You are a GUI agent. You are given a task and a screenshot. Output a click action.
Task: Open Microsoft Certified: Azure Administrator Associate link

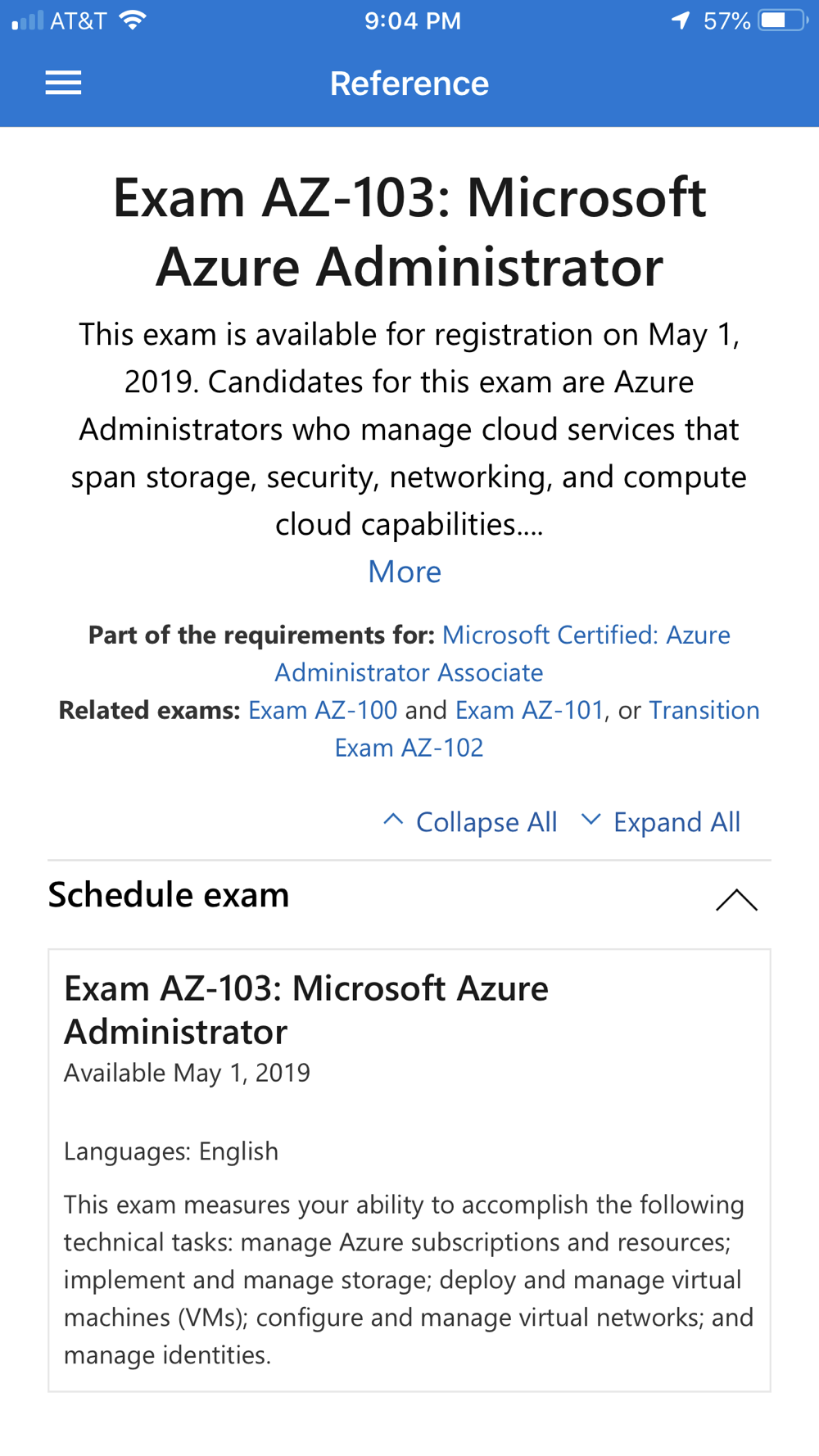[502, 653]
